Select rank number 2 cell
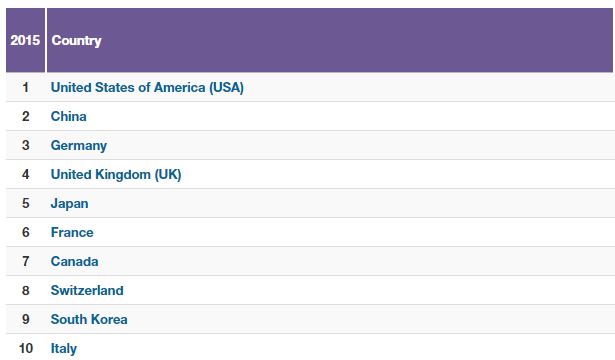Screen dimensions: 615x360 coord(25,116)
